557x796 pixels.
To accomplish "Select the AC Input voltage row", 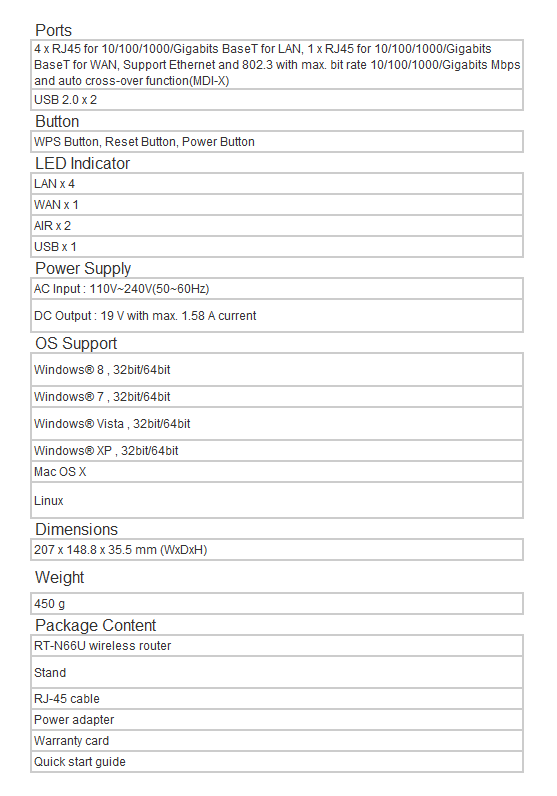I will 277,288.
